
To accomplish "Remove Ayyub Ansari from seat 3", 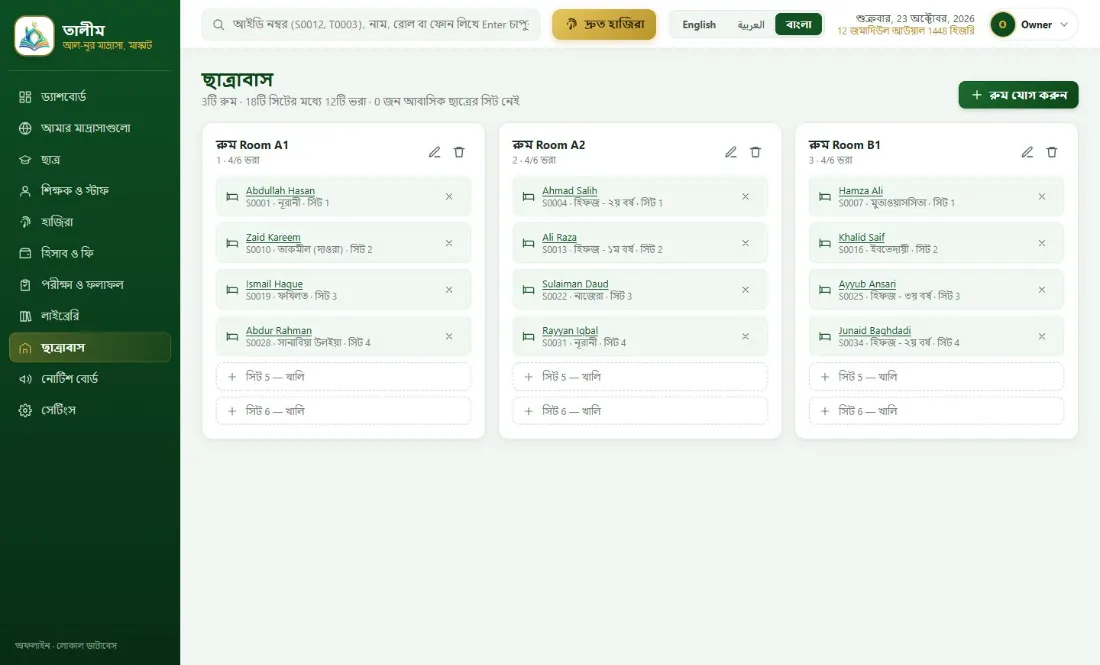I will coord(1042,290).
